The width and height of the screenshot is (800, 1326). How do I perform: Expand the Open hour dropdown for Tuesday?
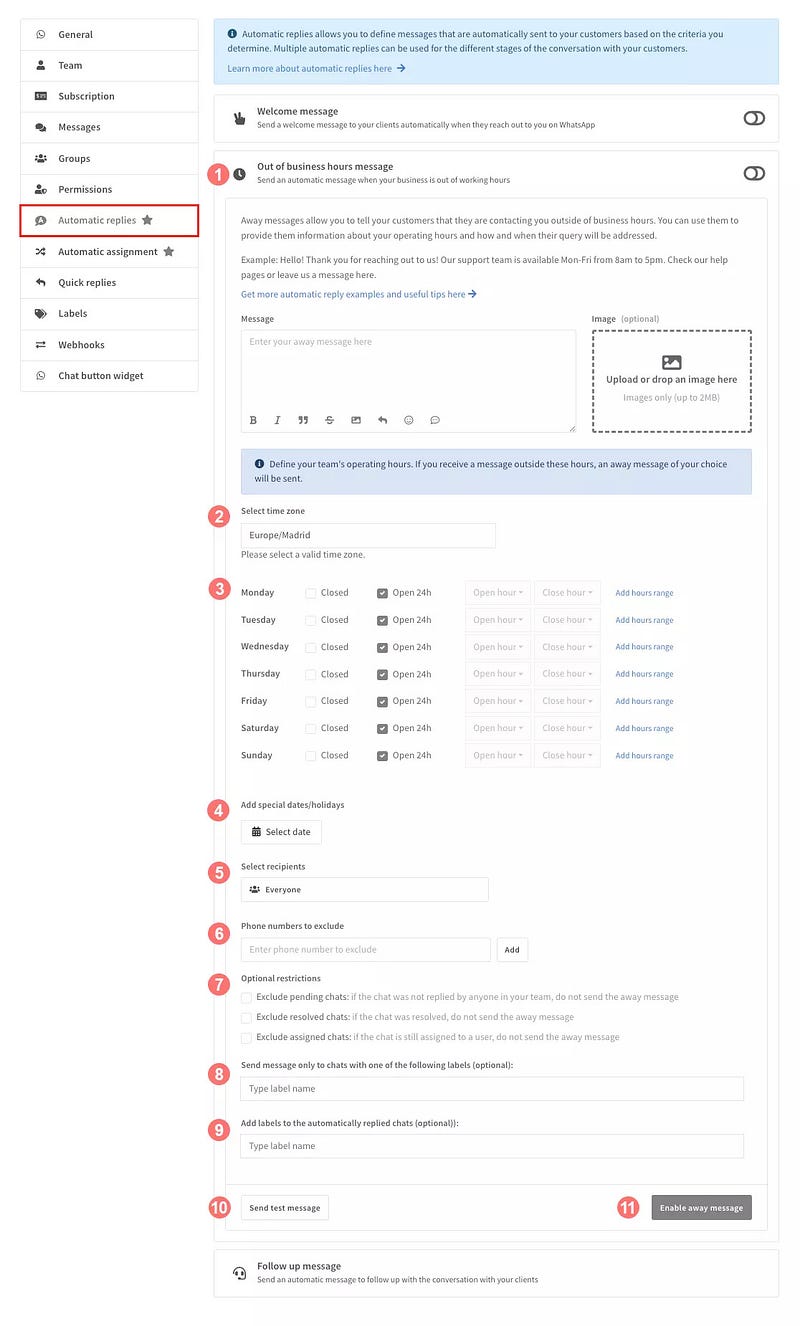pos(498,620)
